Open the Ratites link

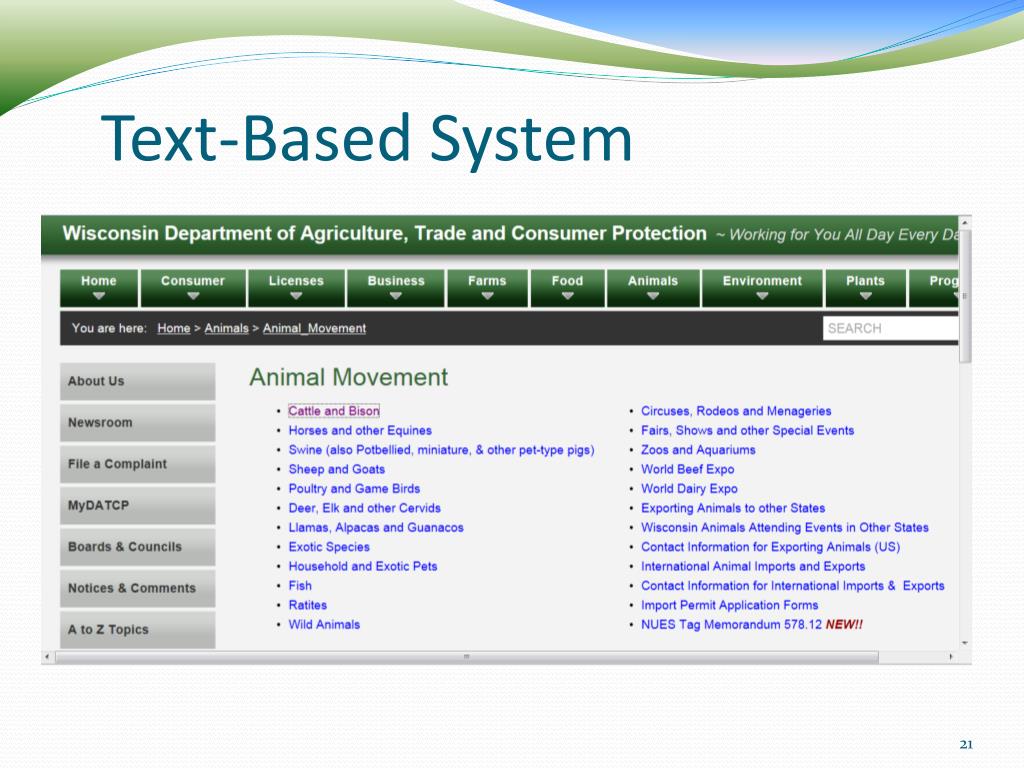click(x=308, y=605)
